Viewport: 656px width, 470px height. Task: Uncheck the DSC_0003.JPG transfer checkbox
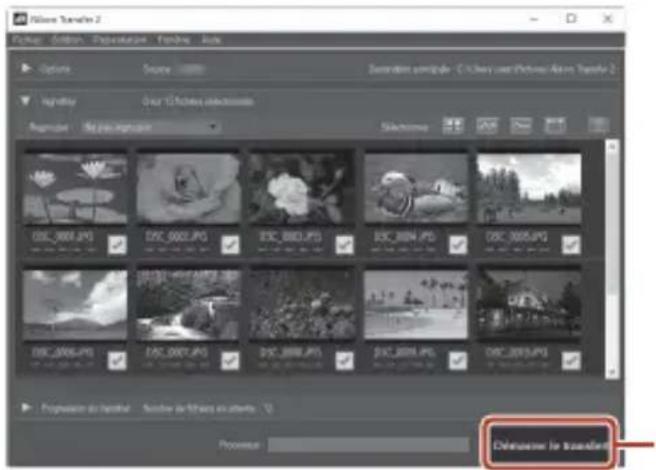coord(344,245)
